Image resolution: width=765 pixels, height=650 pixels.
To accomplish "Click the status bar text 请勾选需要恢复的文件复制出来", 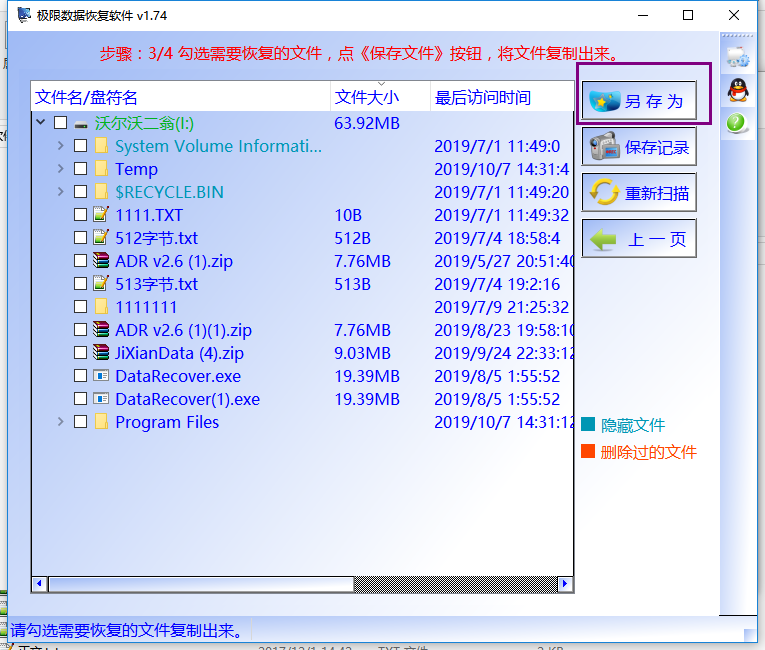I will pyautogui.click(x=126, y=630).
